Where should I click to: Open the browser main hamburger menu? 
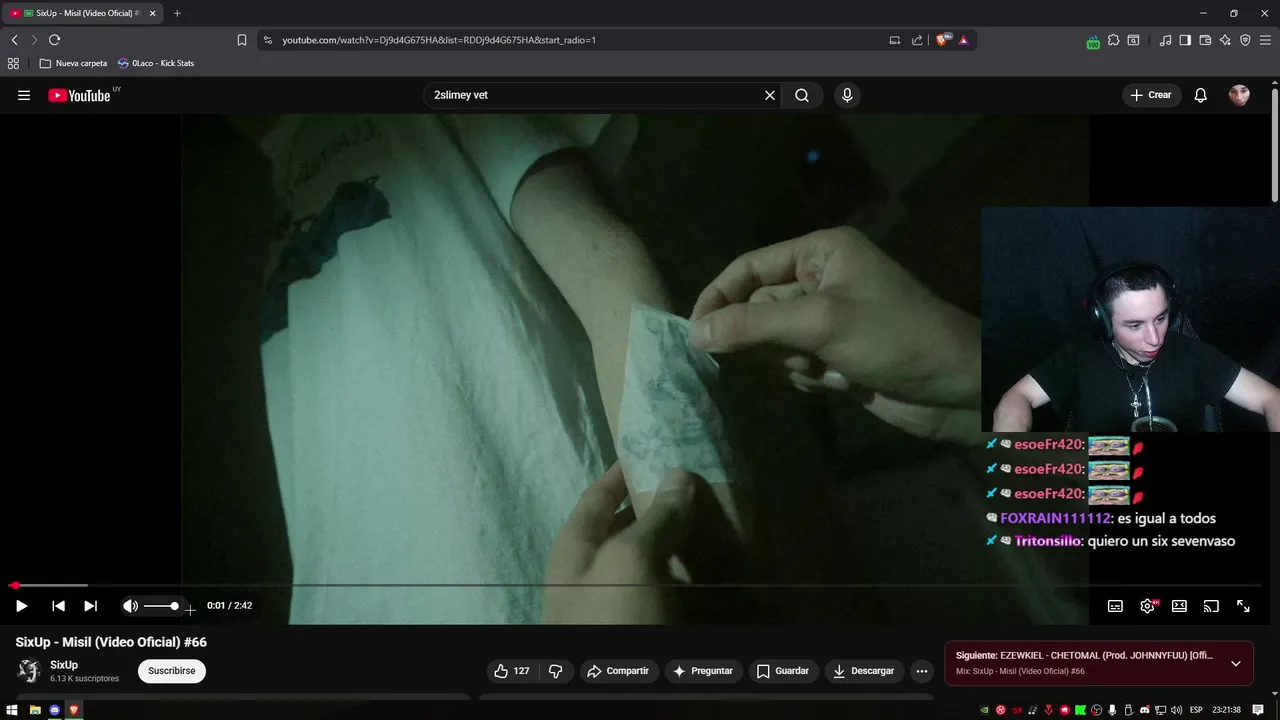[x=1265, y=40]
